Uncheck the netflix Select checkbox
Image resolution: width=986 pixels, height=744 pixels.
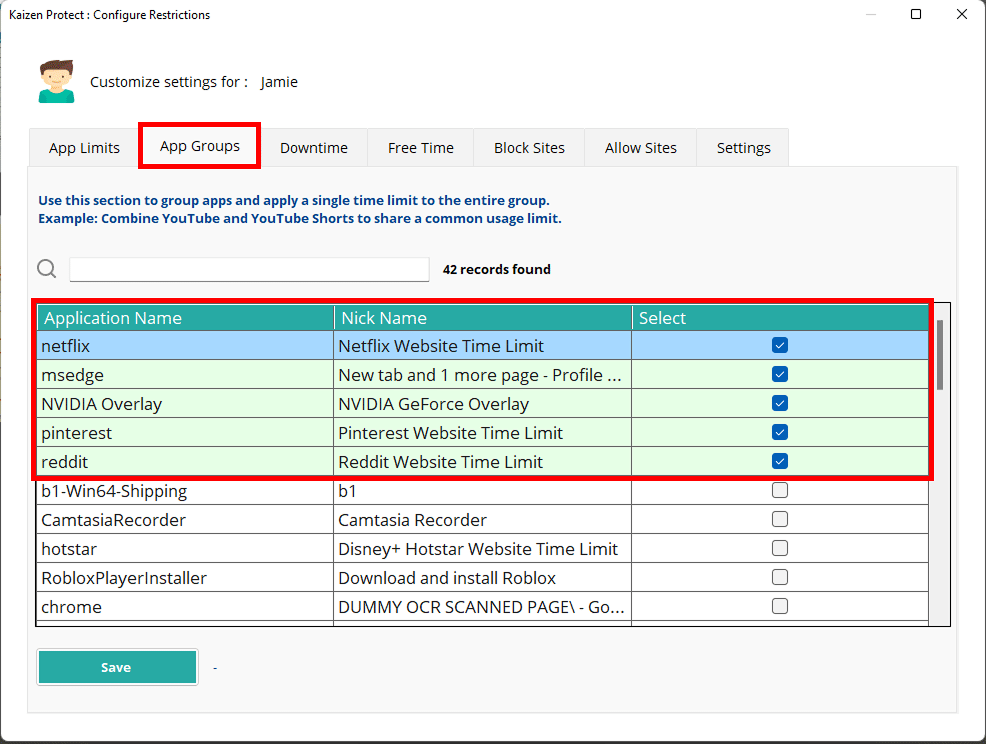[780, 346]
